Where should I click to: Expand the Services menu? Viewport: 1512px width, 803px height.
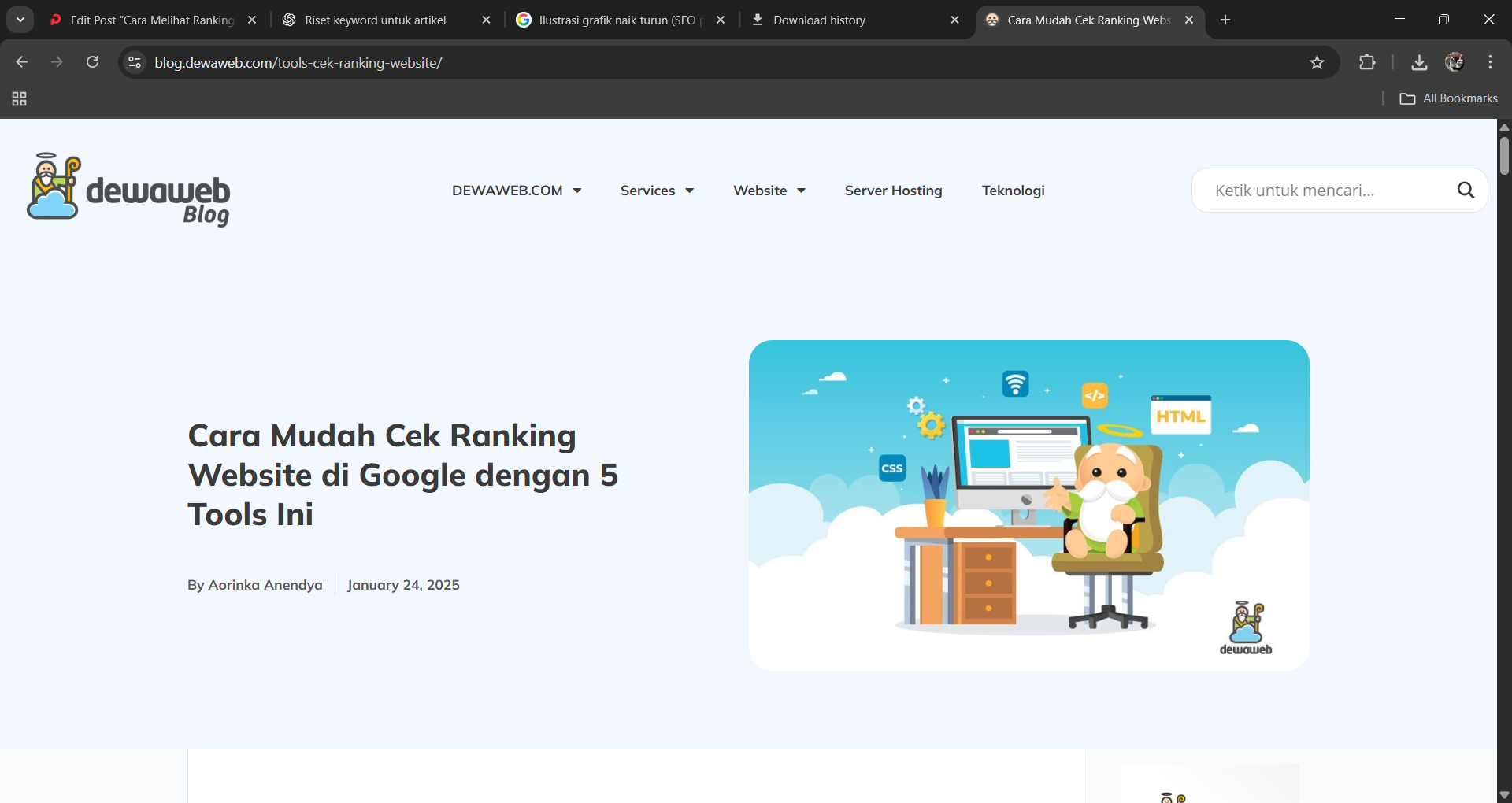click(657, 191)
